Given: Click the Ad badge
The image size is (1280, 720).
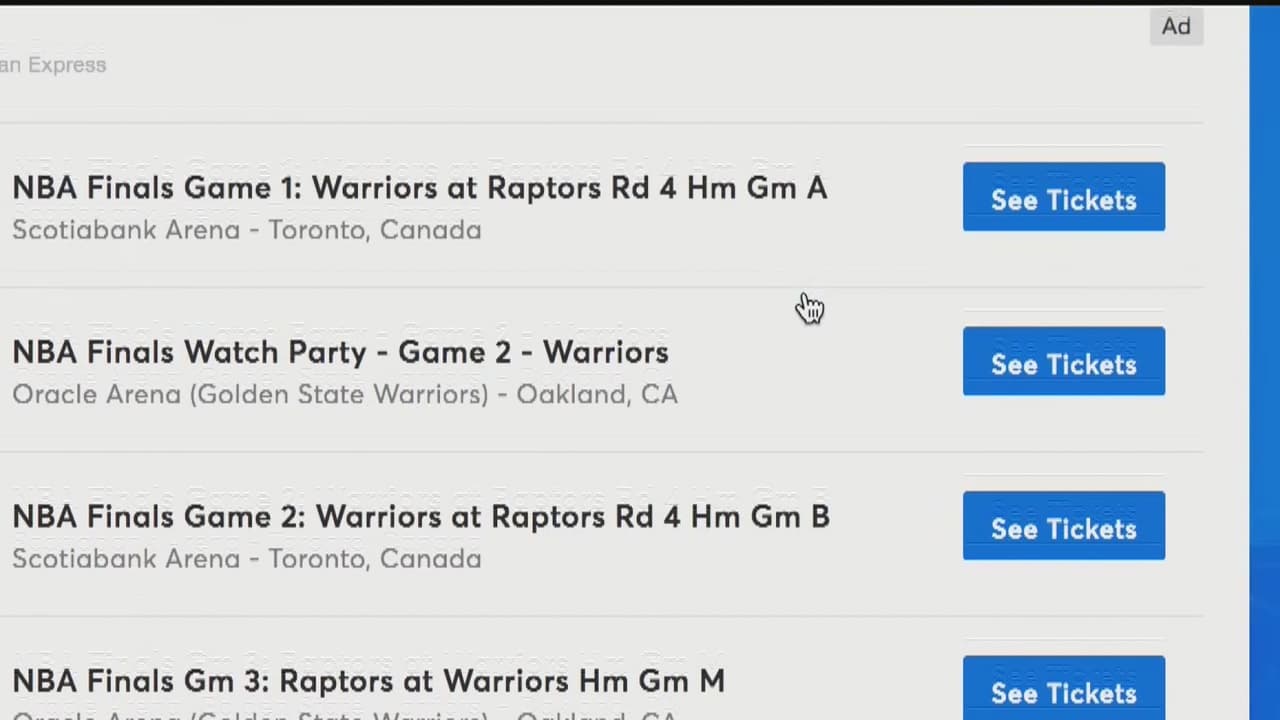Looking at the screenshot, I should click(1176, 27).
